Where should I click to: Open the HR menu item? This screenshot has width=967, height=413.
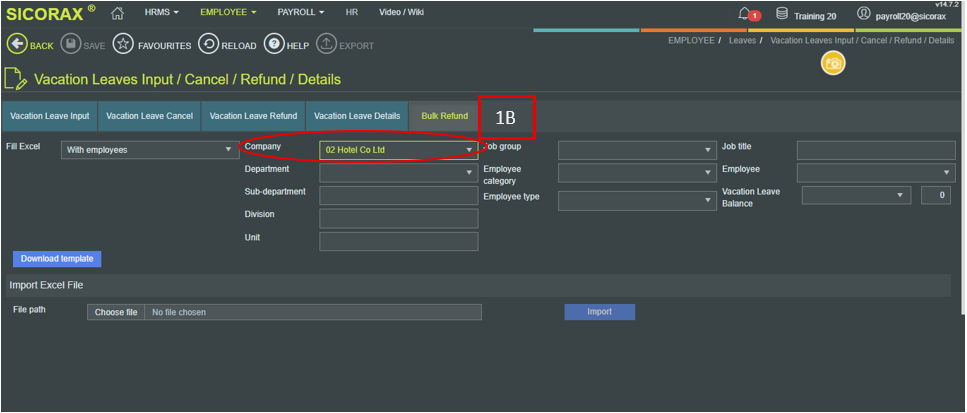click(x=352, y=12)
